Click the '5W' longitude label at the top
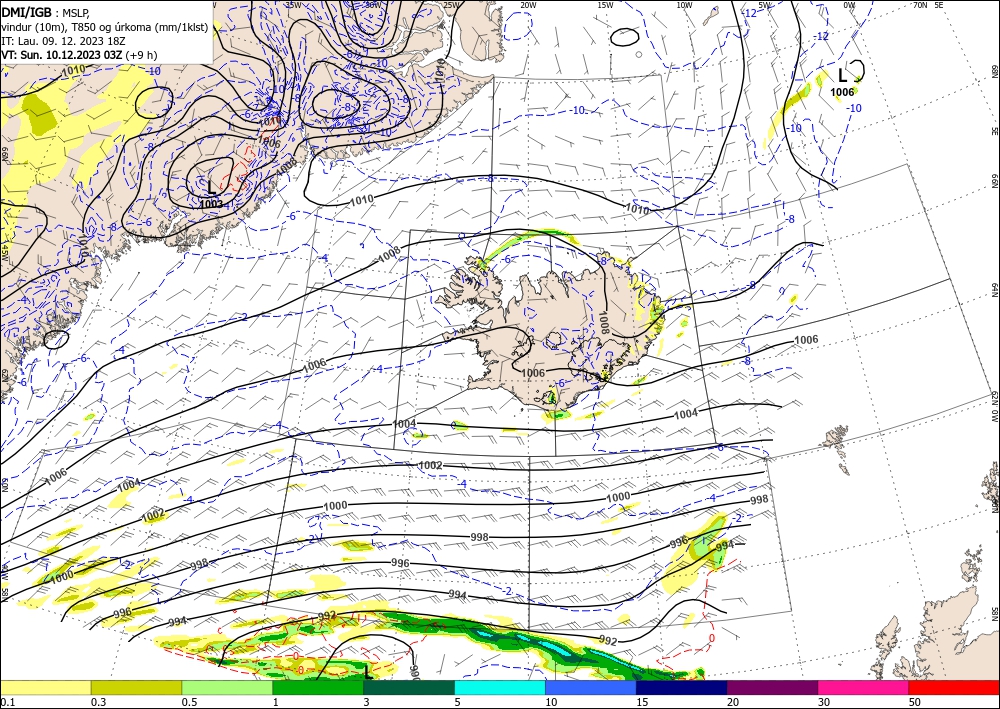 coord(765,5)
